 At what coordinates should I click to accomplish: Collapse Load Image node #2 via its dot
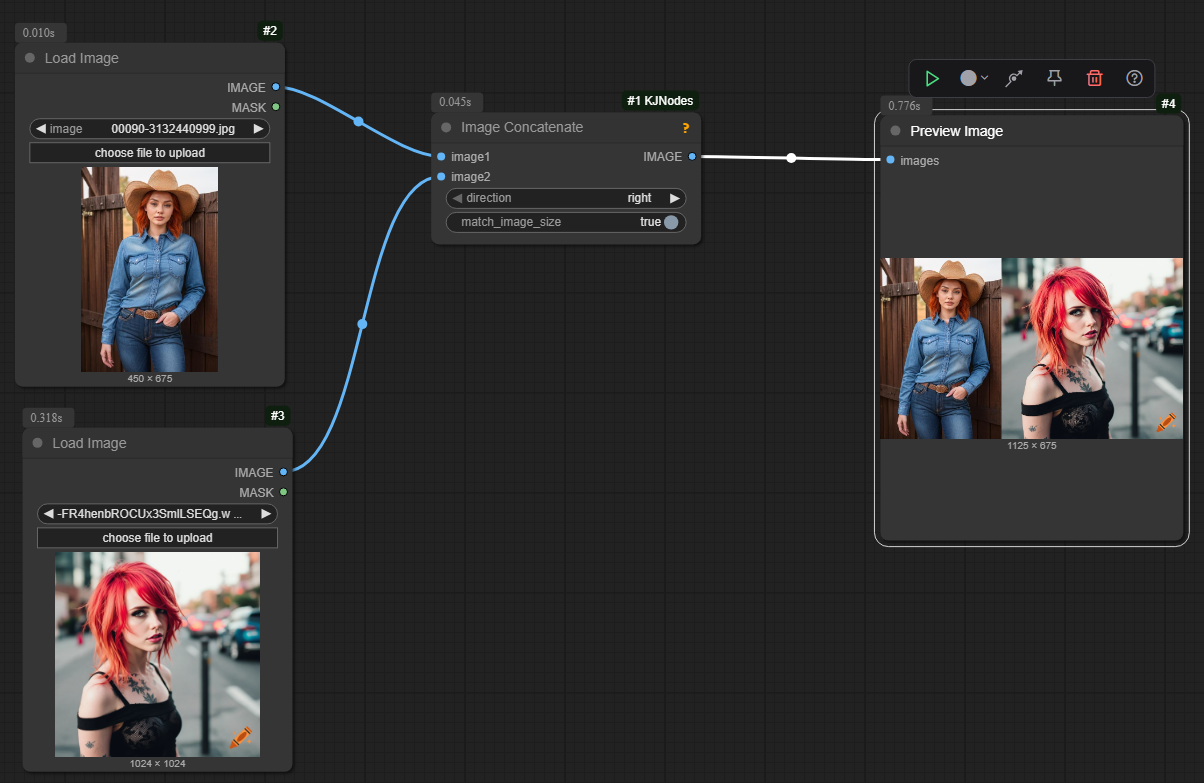coord(30,58)
